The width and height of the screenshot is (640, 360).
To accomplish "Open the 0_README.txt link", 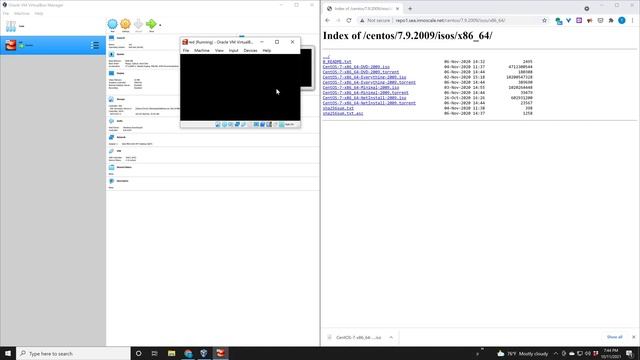I will tap(337, 62).
